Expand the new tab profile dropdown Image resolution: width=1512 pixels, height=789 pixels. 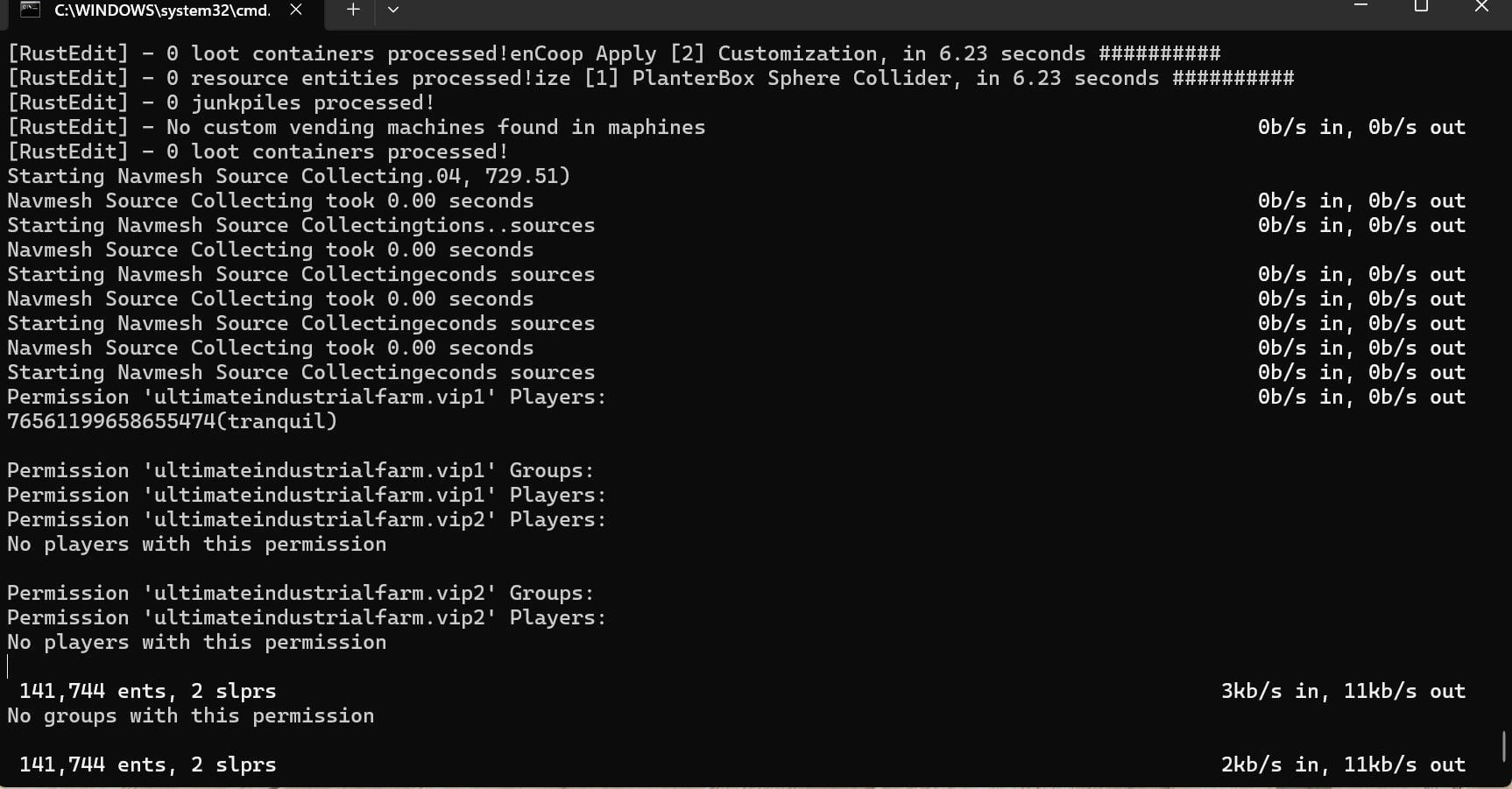pos(393,10)
